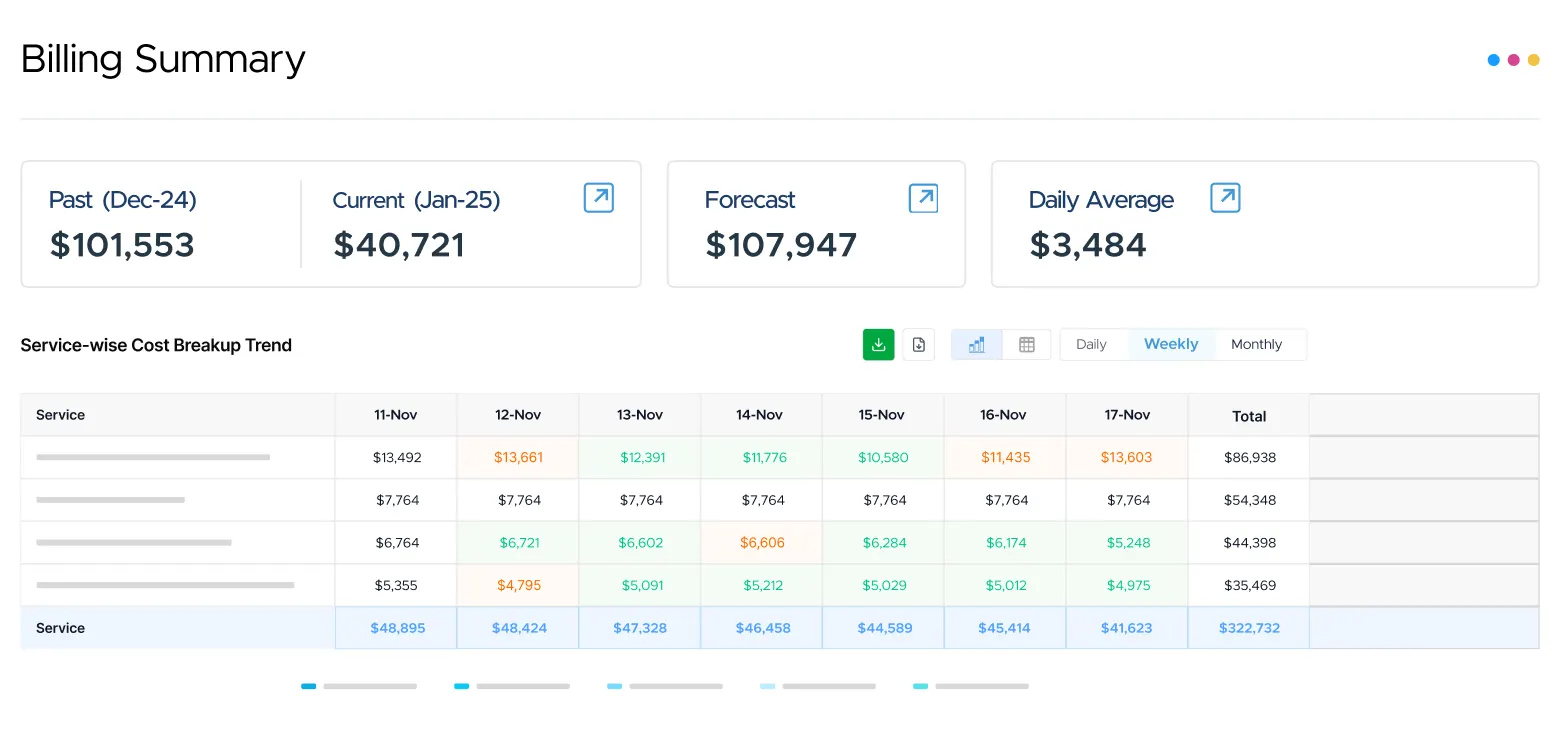Screen dimensions: 1560x738
Task: Open Forecast details arrow icon
Action: click(923, 198)
